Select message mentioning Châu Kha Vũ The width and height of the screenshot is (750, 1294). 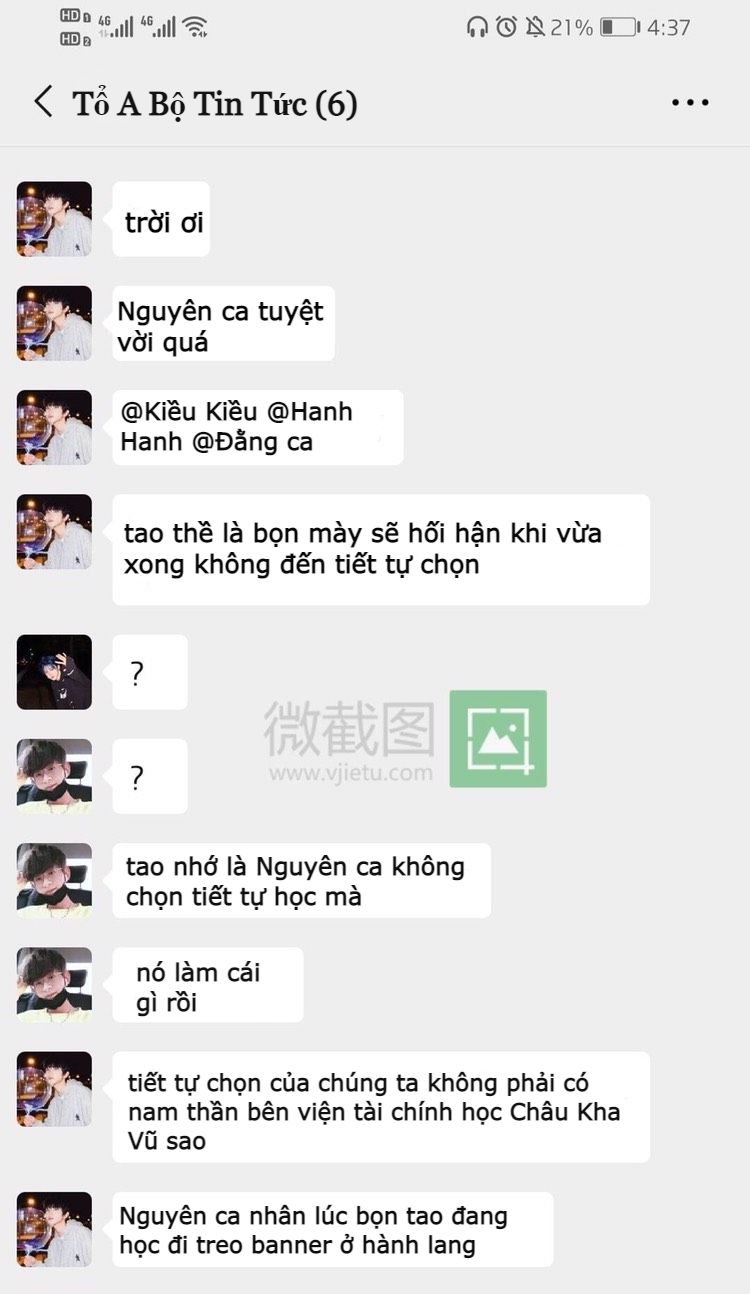click(x=381, y=1107)
